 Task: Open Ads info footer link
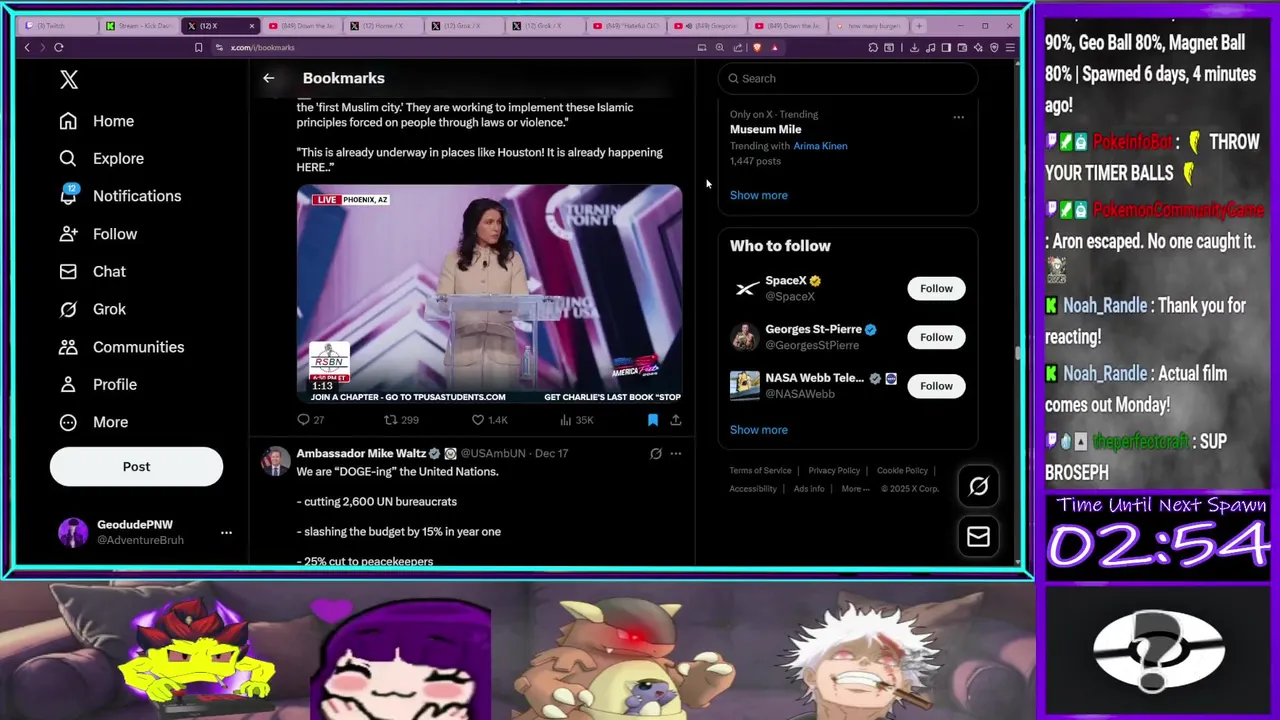coord(809,489)
